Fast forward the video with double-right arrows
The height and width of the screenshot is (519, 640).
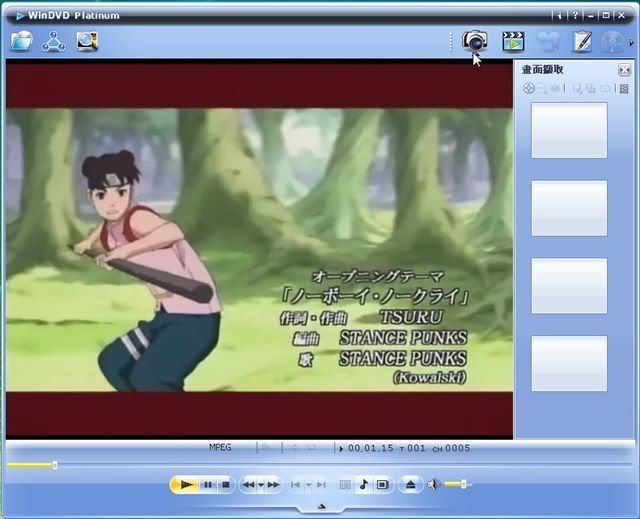(x=273, y=485)
